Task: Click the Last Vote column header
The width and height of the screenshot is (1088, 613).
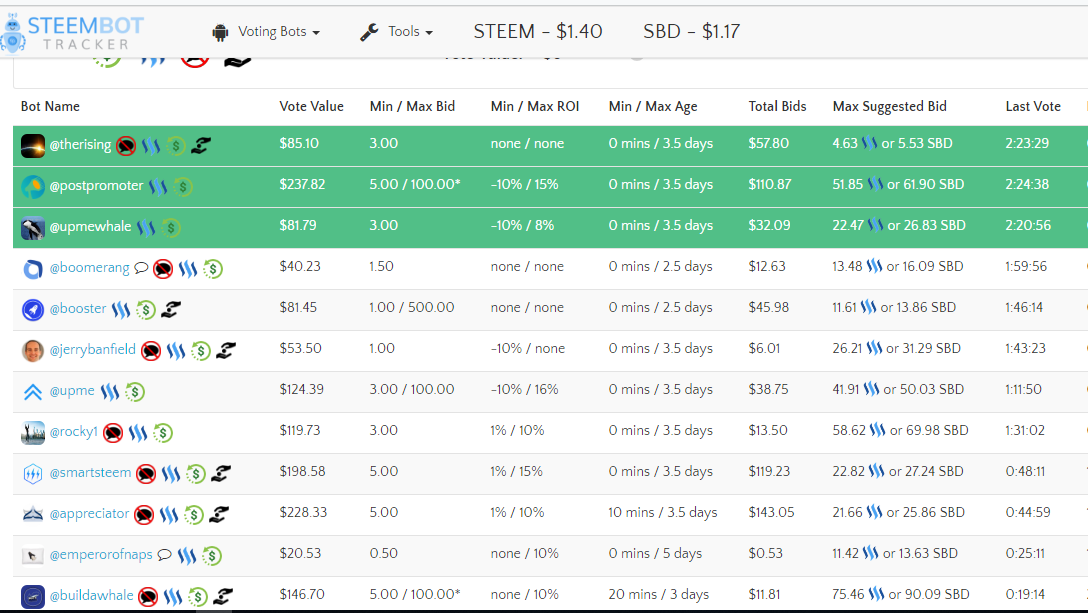Action: coord(1033,106)
